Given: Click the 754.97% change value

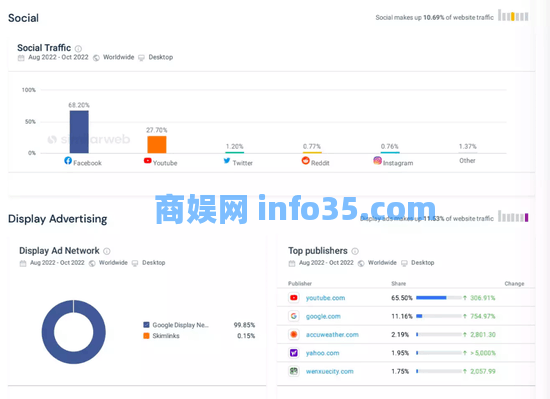Looking at the screenshot, I should (483, 316).
